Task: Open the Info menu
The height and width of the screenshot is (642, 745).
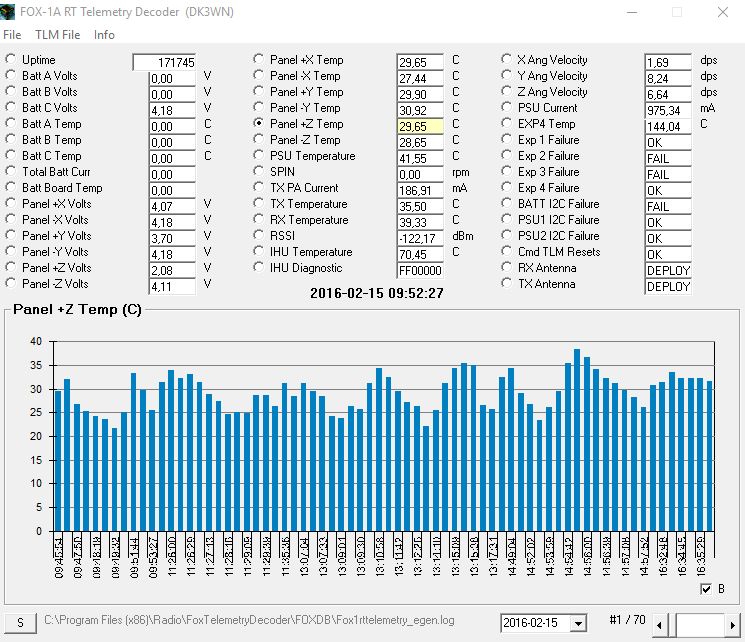Action: pyautogui.click(x=104, y=35)
